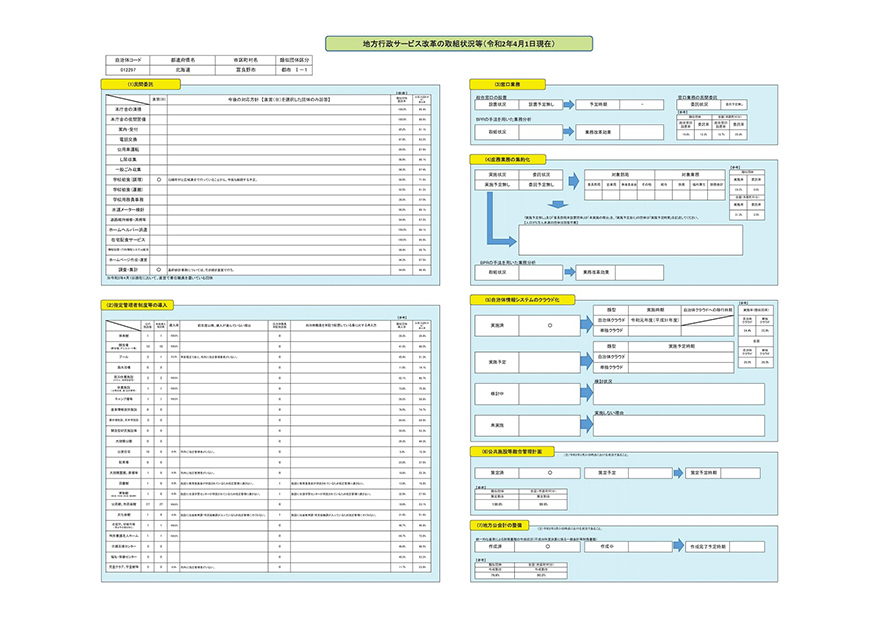The image size is (880, 622).
Task: Select the '実施状況' header in 庶務業務
Action: tap(497, 175)
